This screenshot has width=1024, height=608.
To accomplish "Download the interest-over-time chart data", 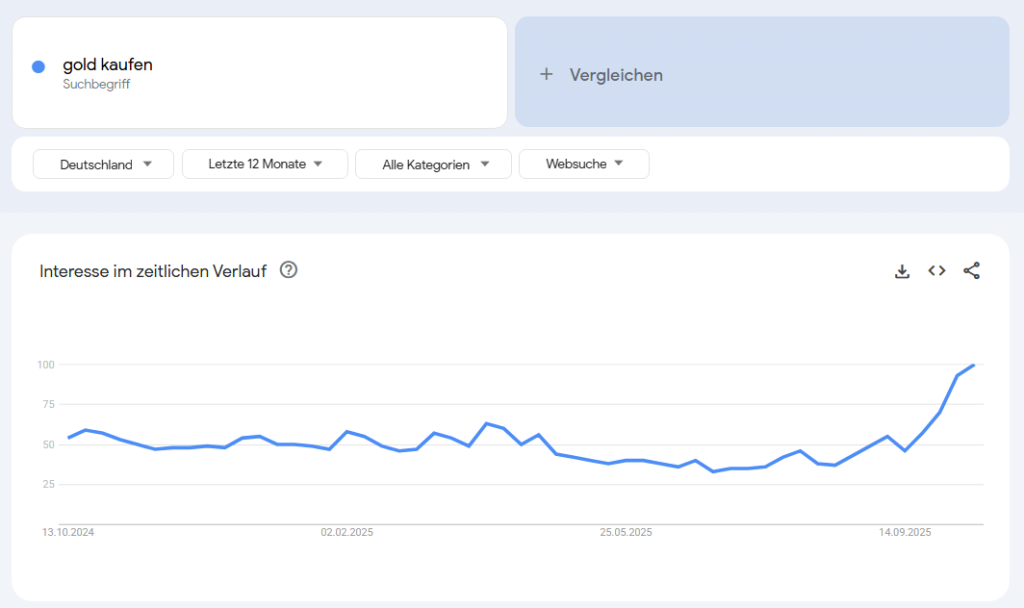I will pyautogui.click(x=902, y=271).
